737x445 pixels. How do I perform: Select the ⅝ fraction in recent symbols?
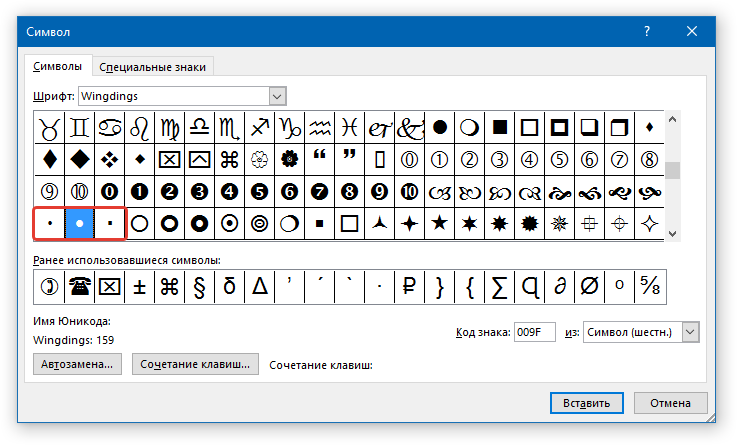click(x=651, y=286)
